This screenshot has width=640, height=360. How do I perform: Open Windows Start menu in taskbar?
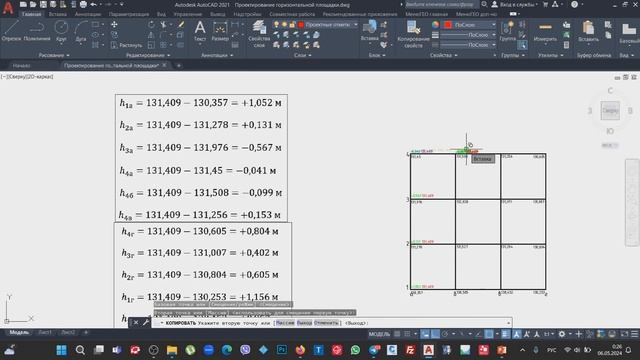(x=62, y=350)
